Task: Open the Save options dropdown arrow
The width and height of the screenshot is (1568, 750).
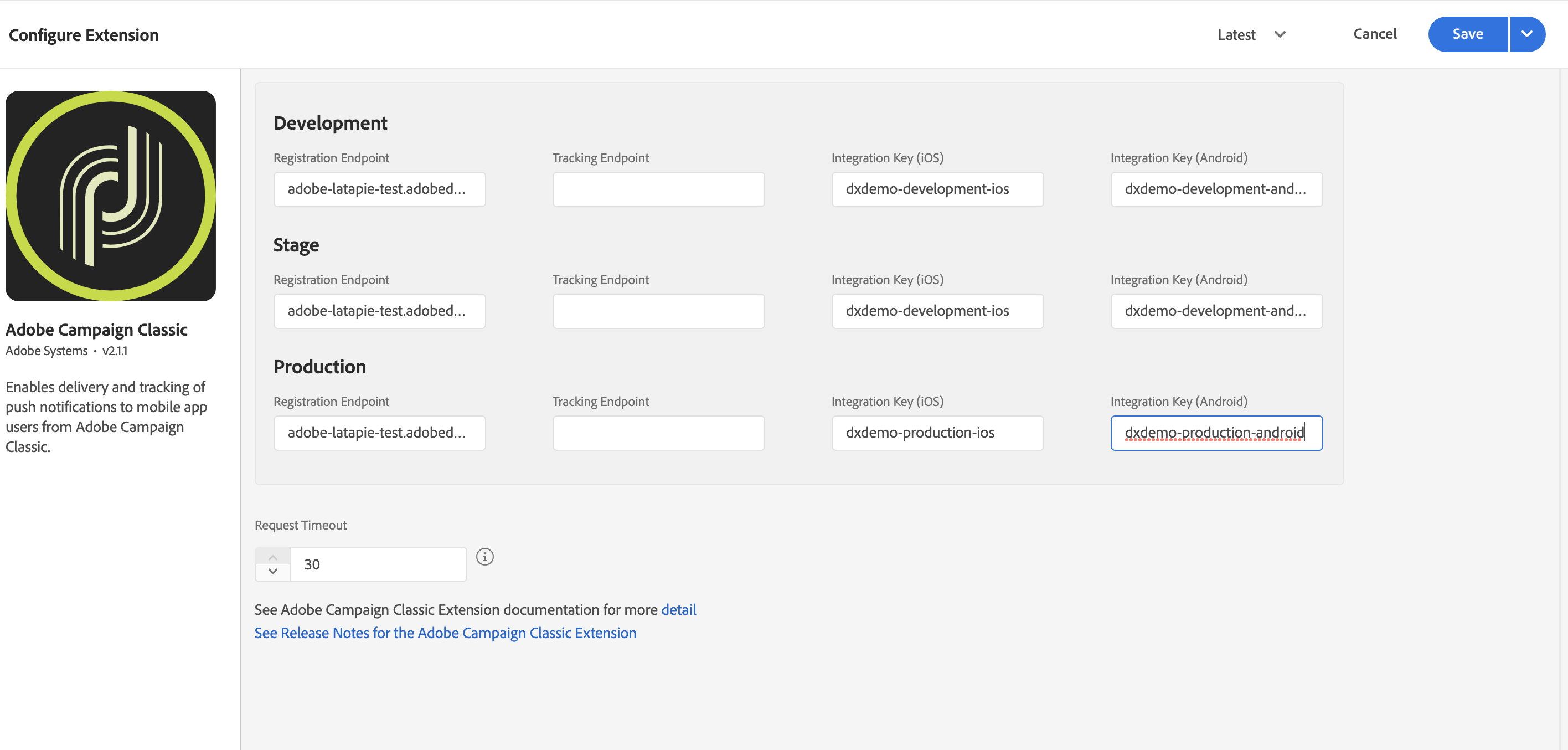Action: point(1527,34)
